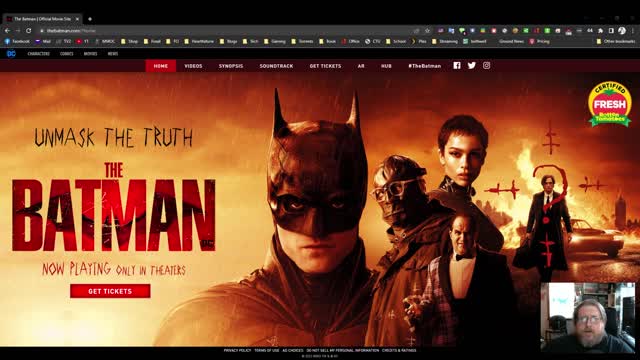
Task: Open the Chrome profile avatar
Action: coord(622,31)
